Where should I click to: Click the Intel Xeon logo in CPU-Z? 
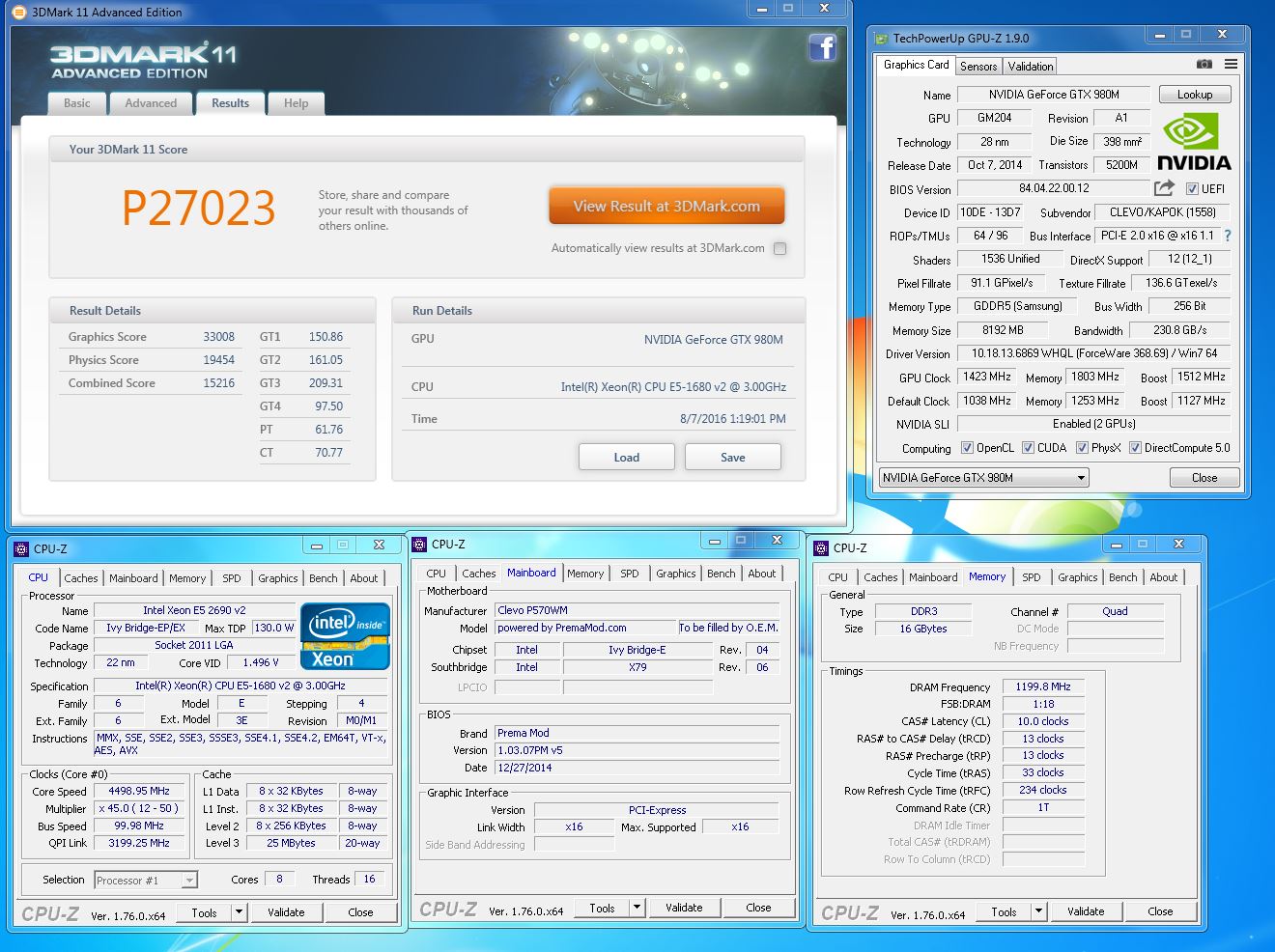(x=345, y=636)
